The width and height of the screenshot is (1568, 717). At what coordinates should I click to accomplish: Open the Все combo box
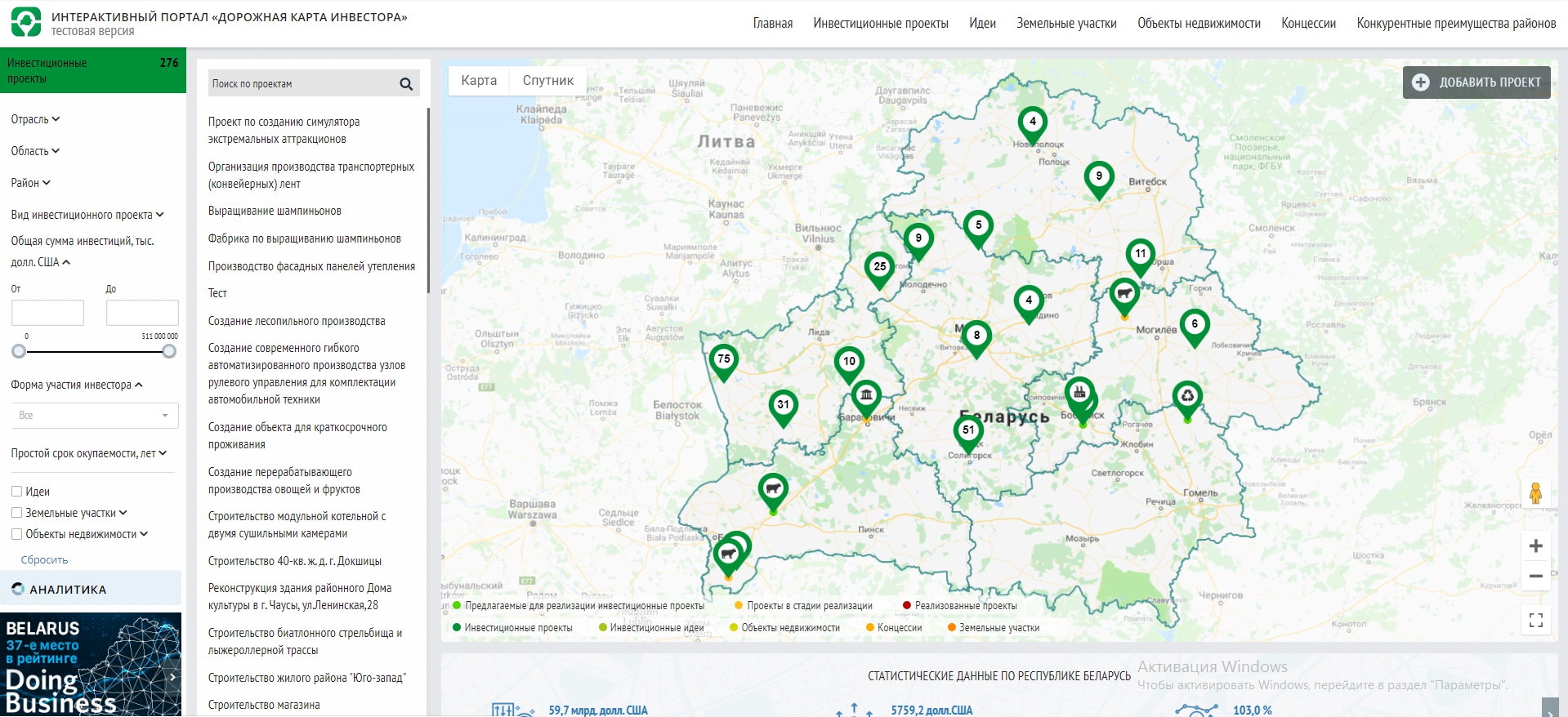tap(95, 415)
